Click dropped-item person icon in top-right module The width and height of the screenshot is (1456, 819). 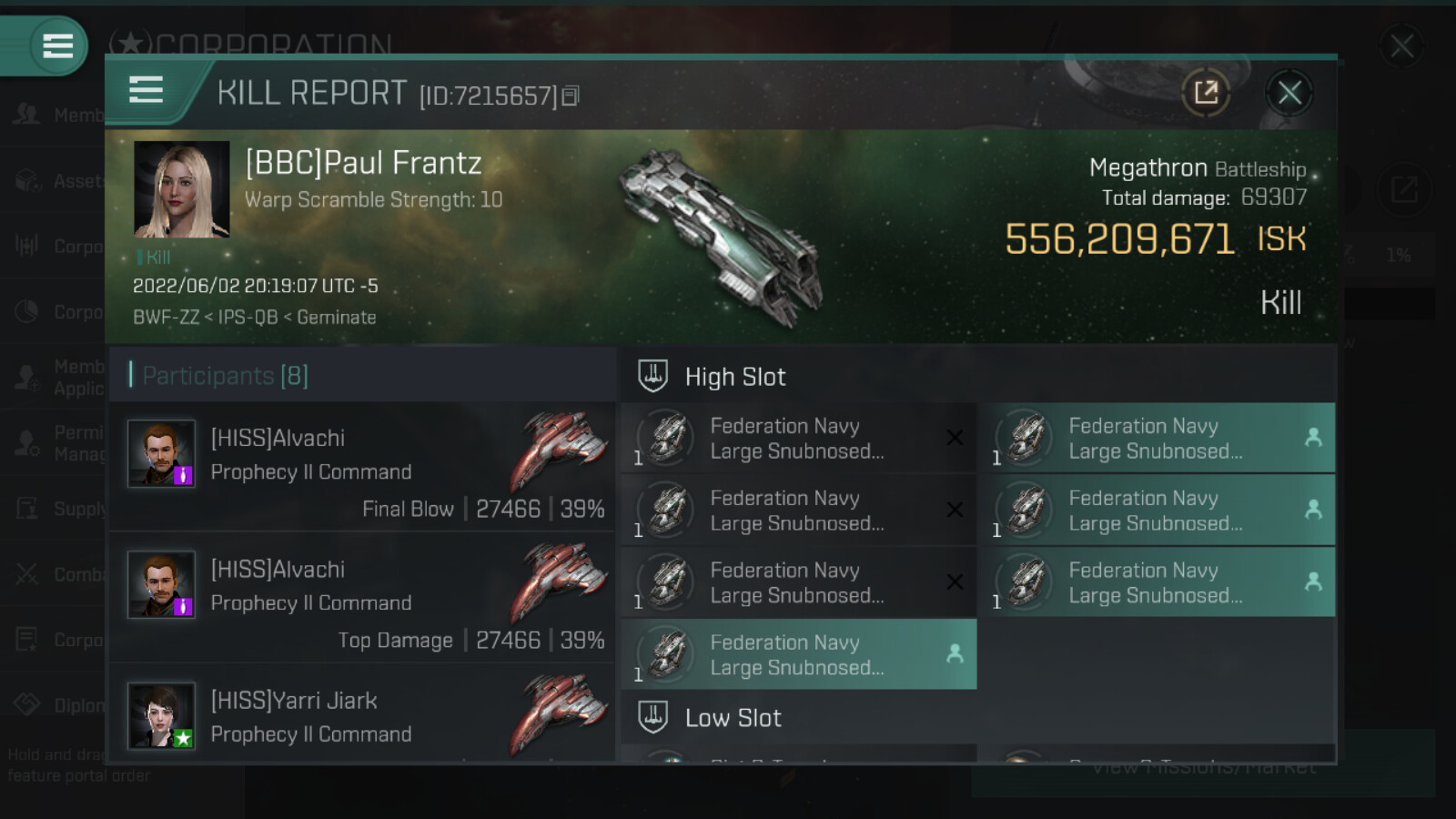[x=1313, y=438]
